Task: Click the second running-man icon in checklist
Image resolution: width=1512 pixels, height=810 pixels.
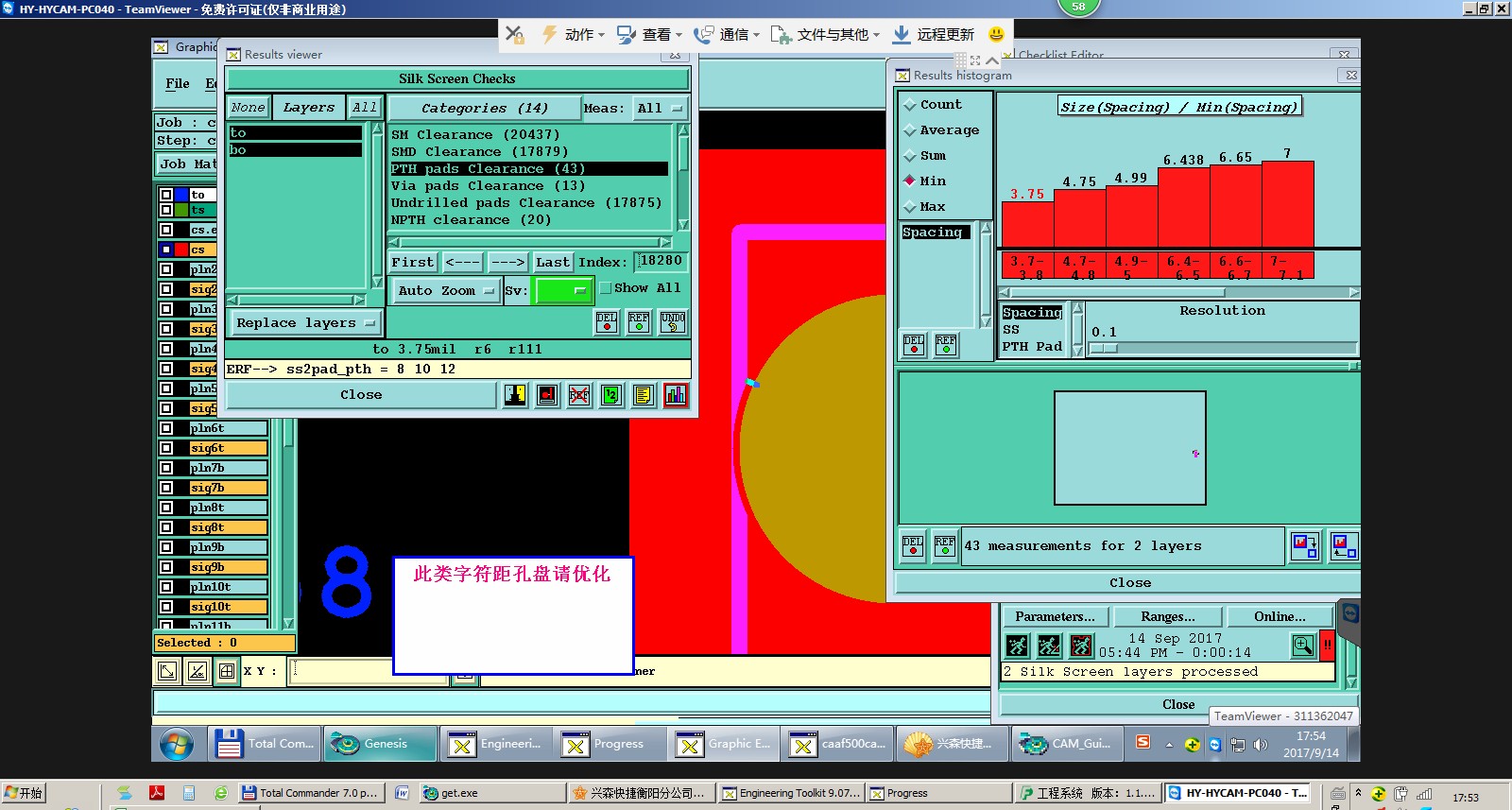Action: [x=1049, y=646]
